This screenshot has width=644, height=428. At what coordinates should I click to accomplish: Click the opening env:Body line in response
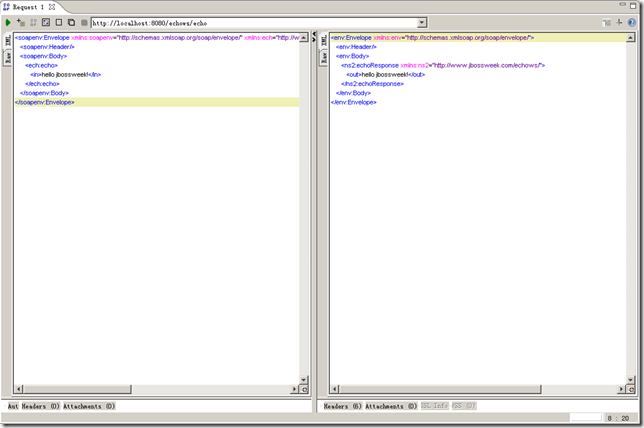click(352, 56)
